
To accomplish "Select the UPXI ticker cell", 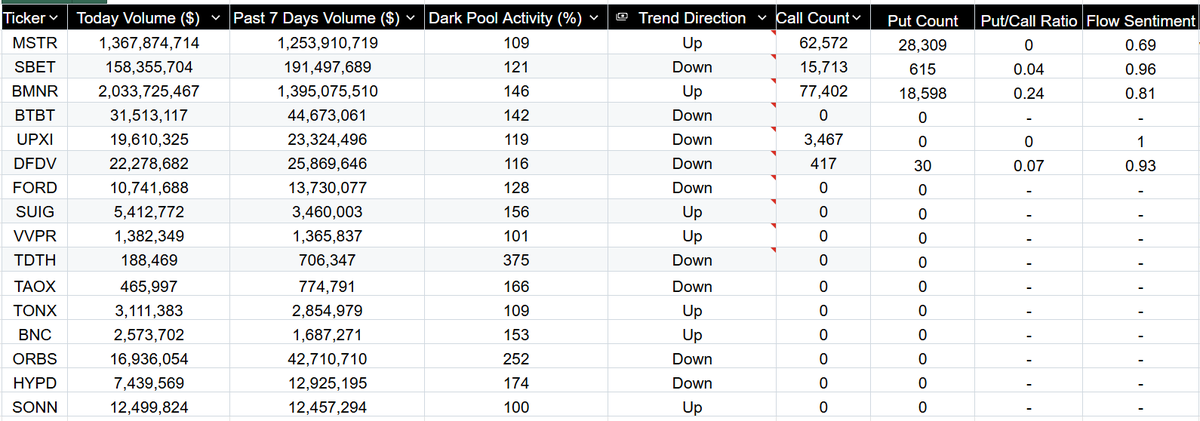I will point(35,139).
